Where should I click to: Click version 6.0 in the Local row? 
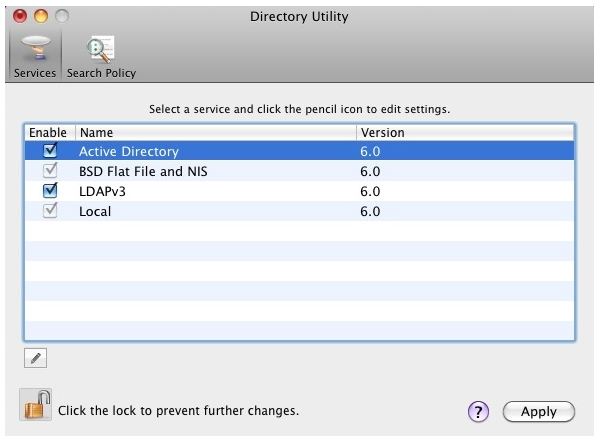pyautogui.click(x=370, y=211)
